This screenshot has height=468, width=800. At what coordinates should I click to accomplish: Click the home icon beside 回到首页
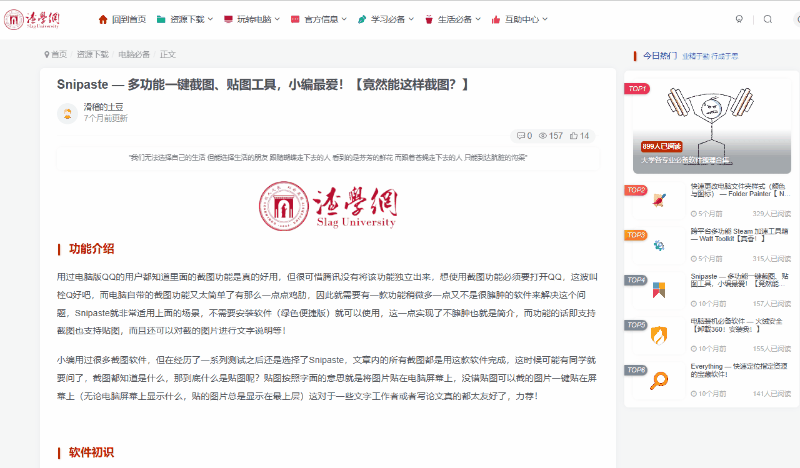pyautogui.click(x=103, y=19)
